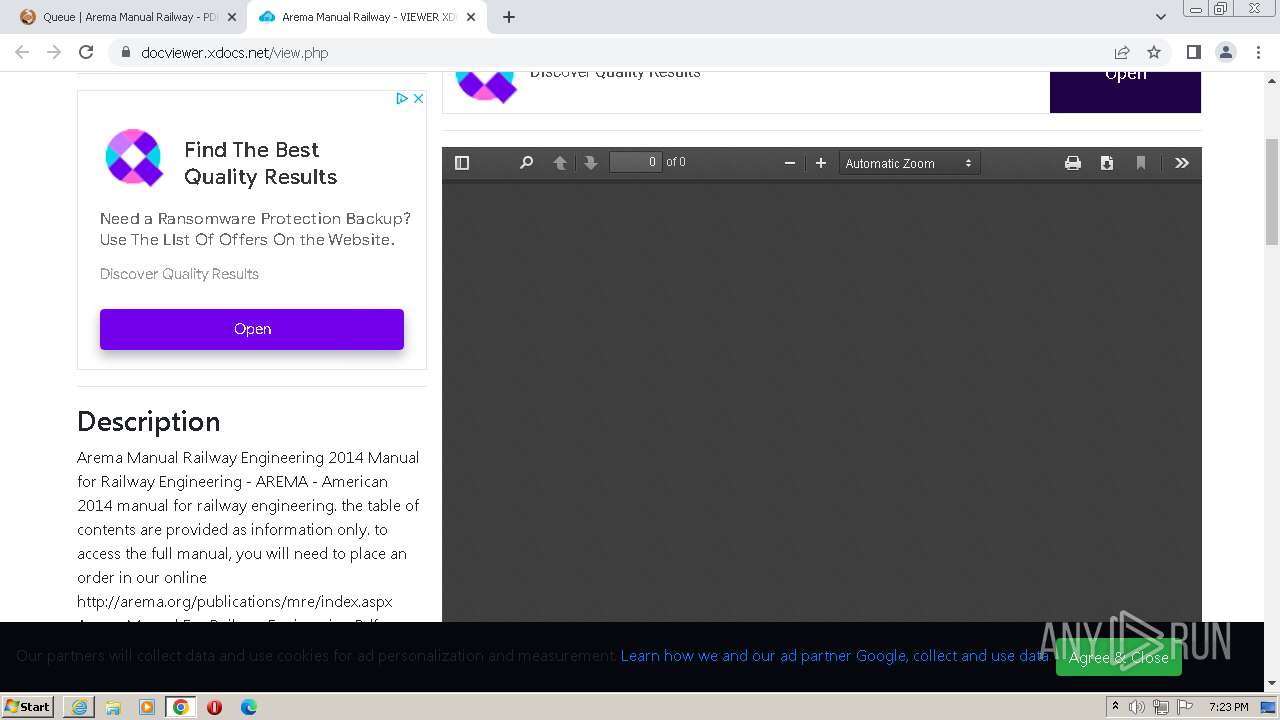
Task: Open a new browser tab
Action: pos(509,17)
